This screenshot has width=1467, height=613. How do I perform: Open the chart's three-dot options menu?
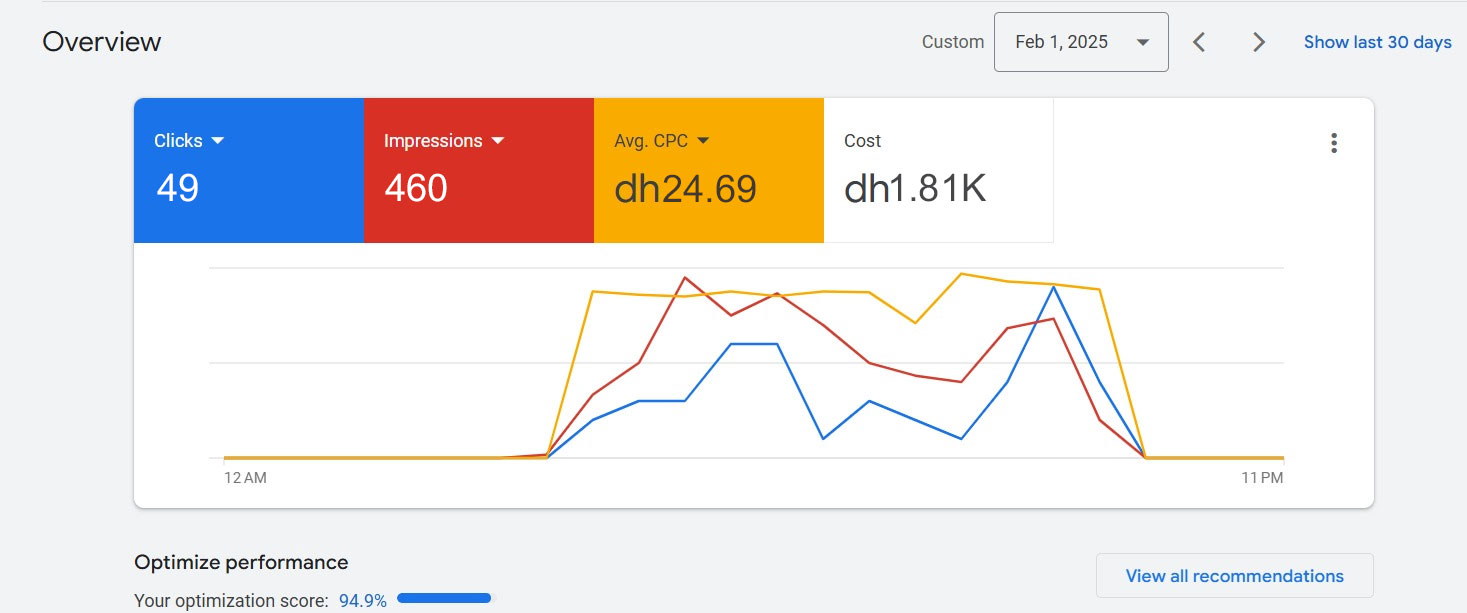[x=1333, y=143]
